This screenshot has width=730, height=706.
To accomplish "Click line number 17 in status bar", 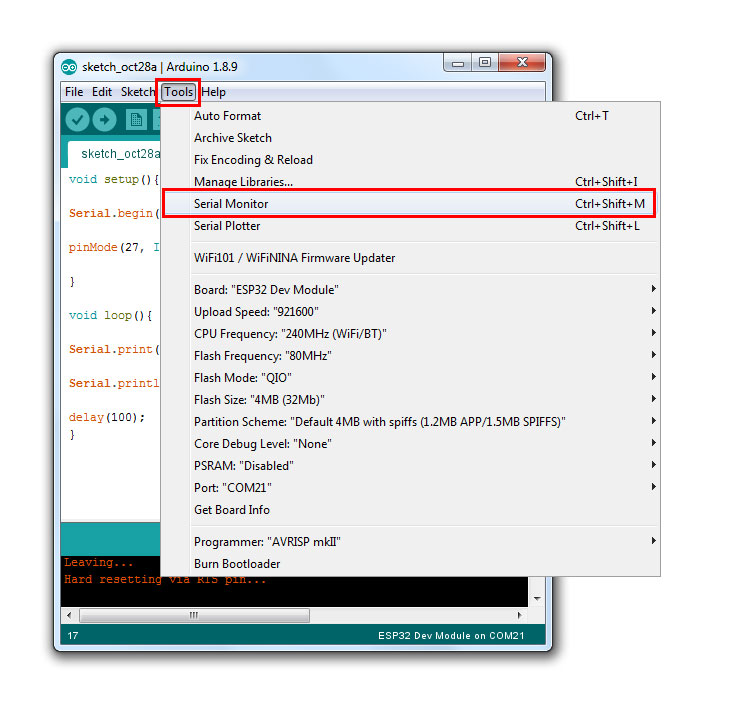I will click(x=73, y=636).
